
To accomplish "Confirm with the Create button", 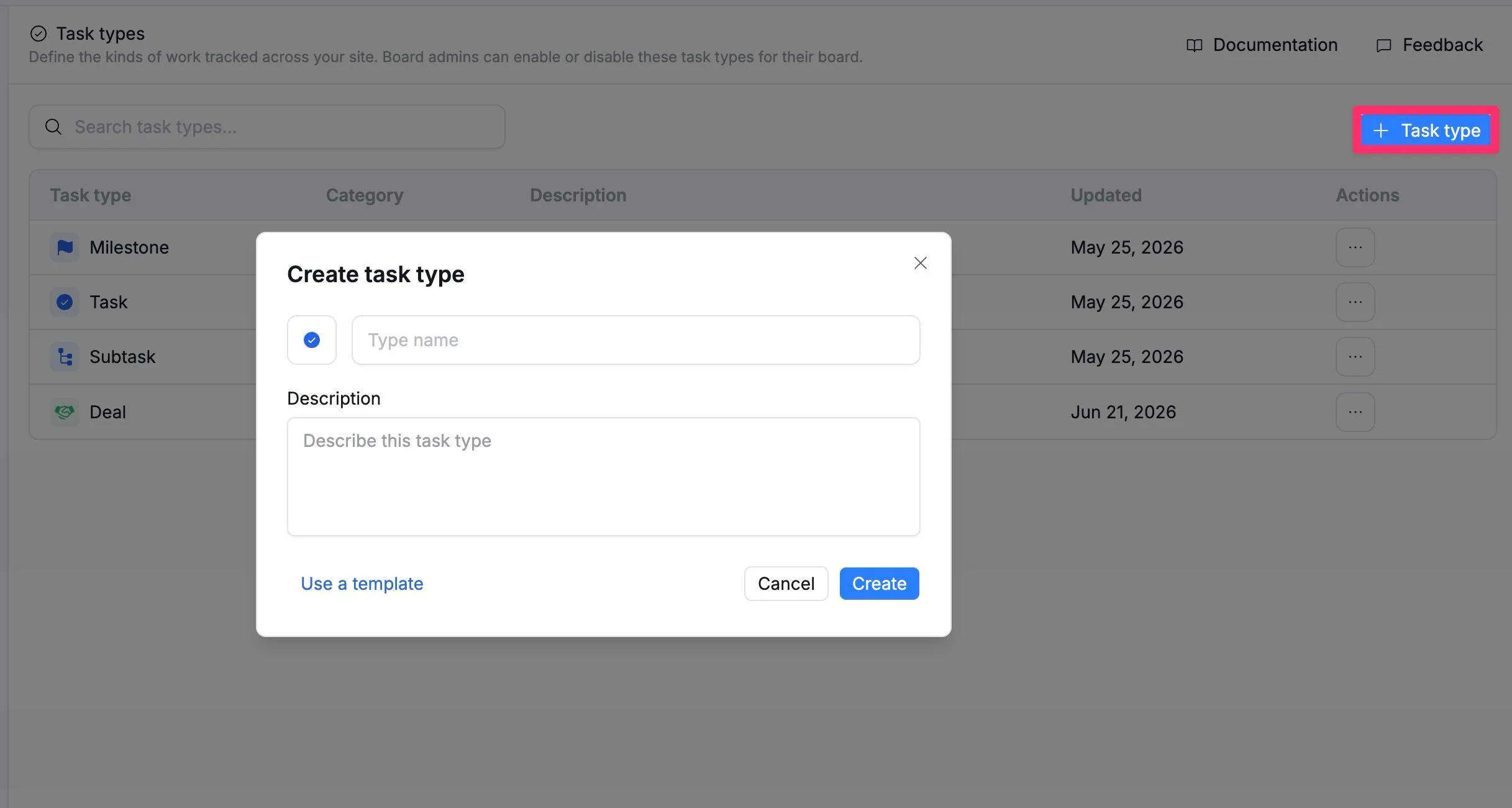I will [x=879, y=584].
